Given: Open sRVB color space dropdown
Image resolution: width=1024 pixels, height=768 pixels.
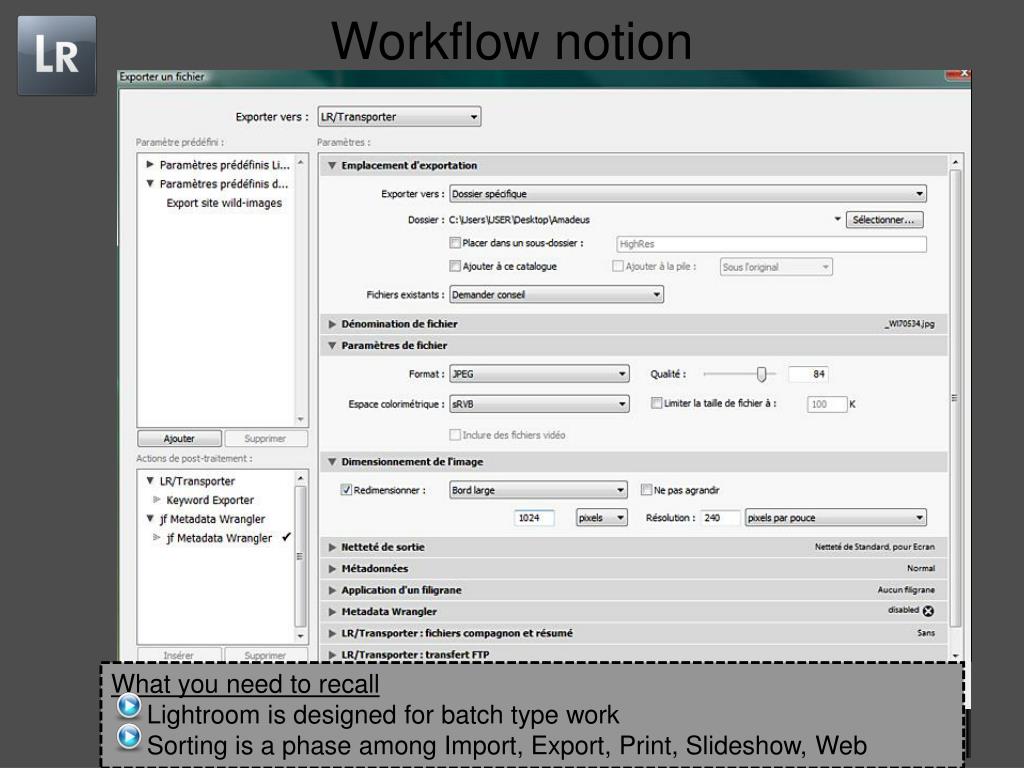Looking at the screenshot, I should [x=539, y=404].
